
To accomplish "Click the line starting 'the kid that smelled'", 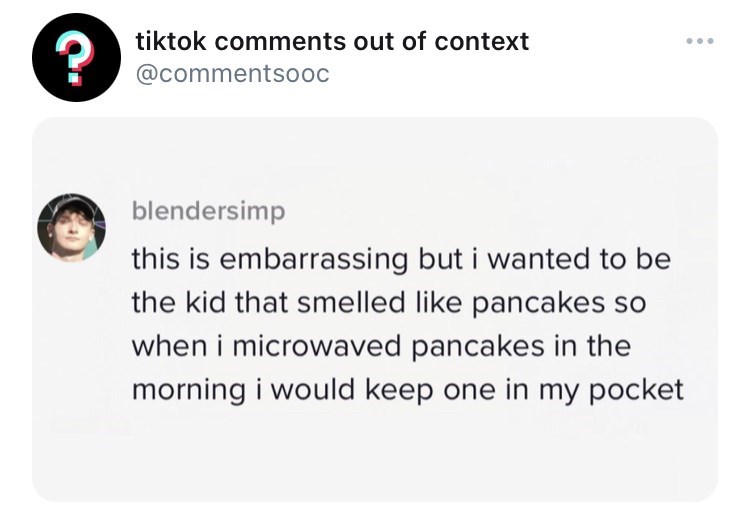I will pyautogui.click(x=389, y=303).
